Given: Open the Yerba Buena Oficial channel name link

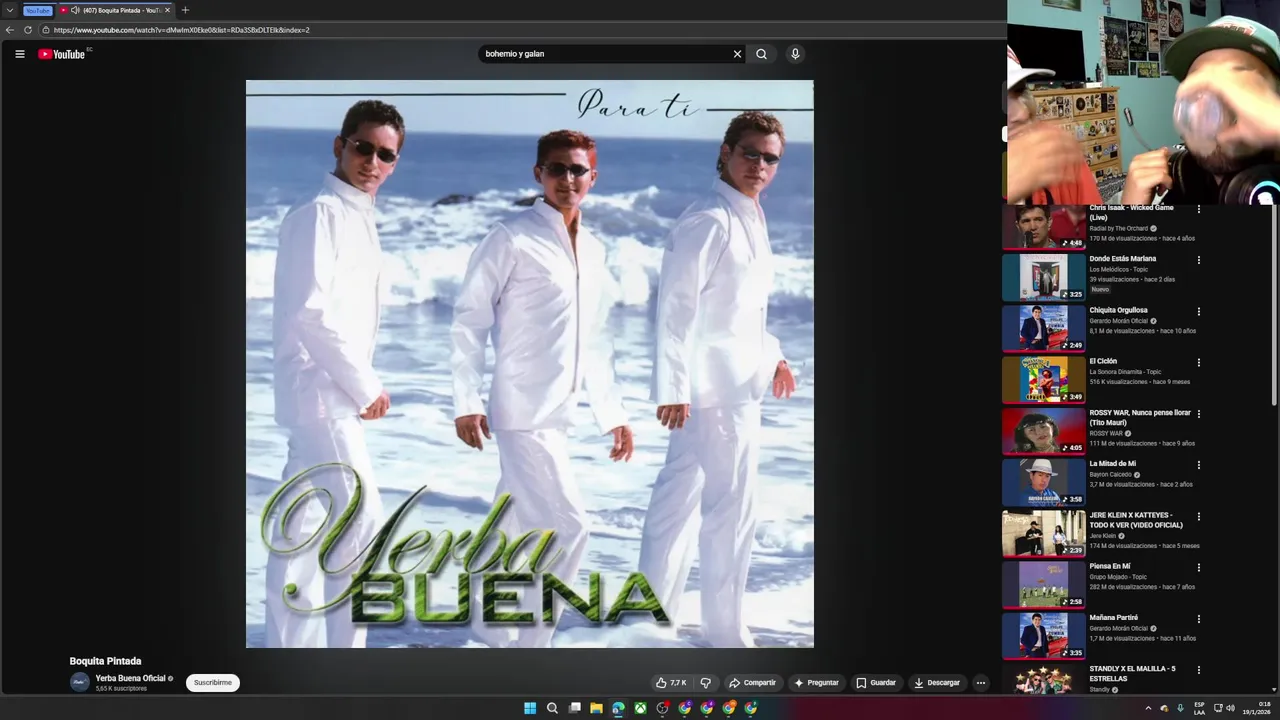Looking at the screenshot, I should [x=130, y=678].
